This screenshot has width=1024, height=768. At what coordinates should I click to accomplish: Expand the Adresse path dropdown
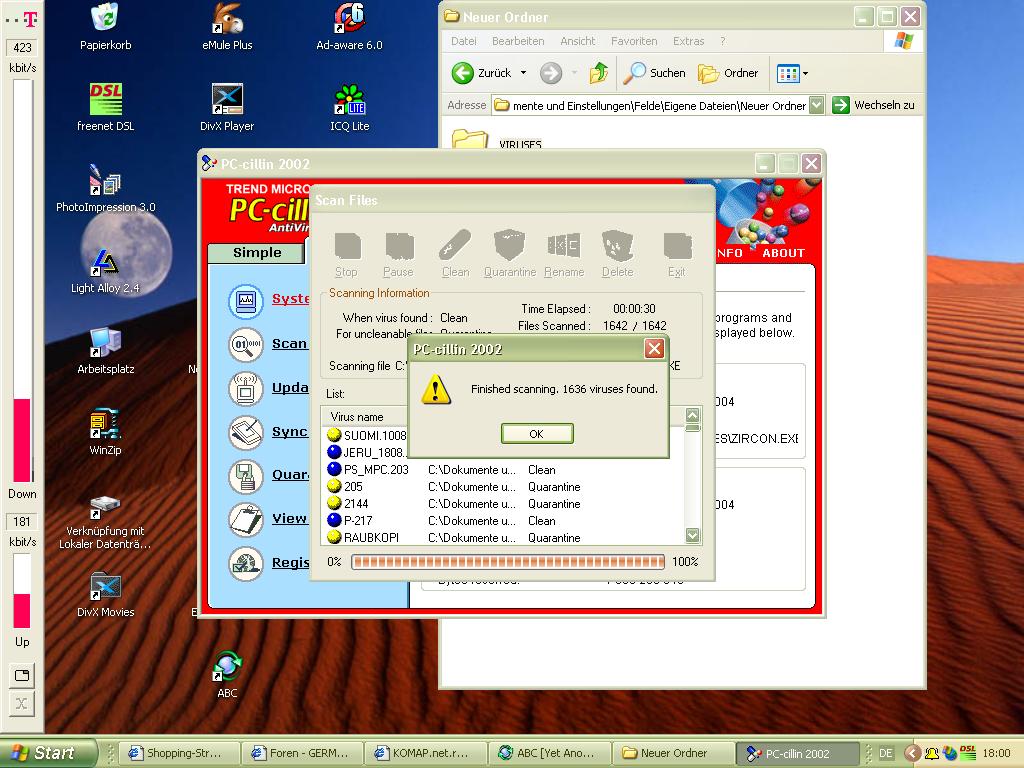click(816, 105)
